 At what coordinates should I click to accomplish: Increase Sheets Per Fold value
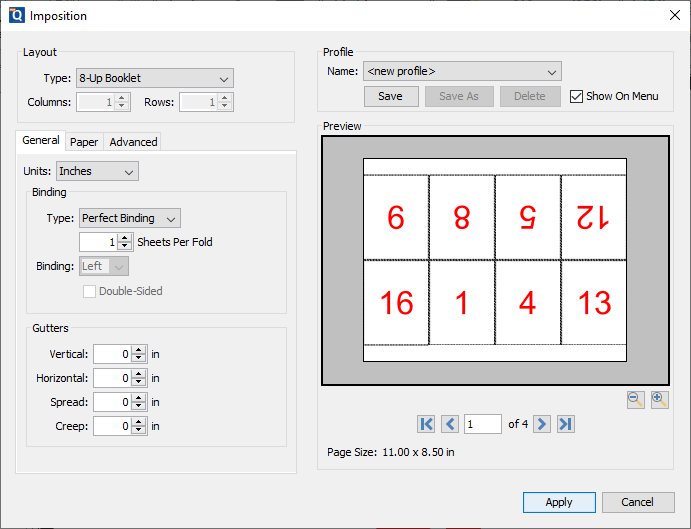[125, 238]
